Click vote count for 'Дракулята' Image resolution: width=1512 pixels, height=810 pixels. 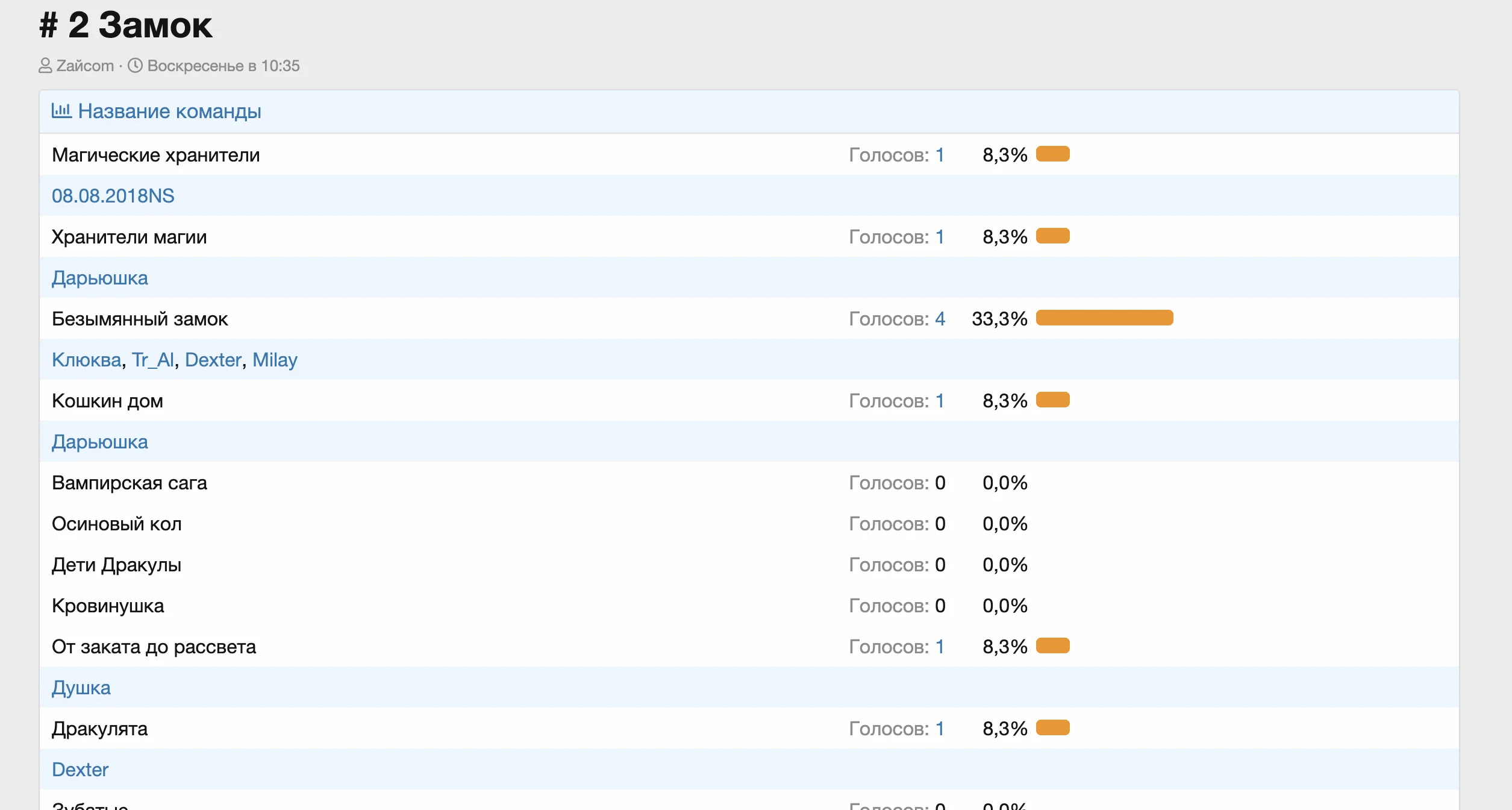[939, 729]
